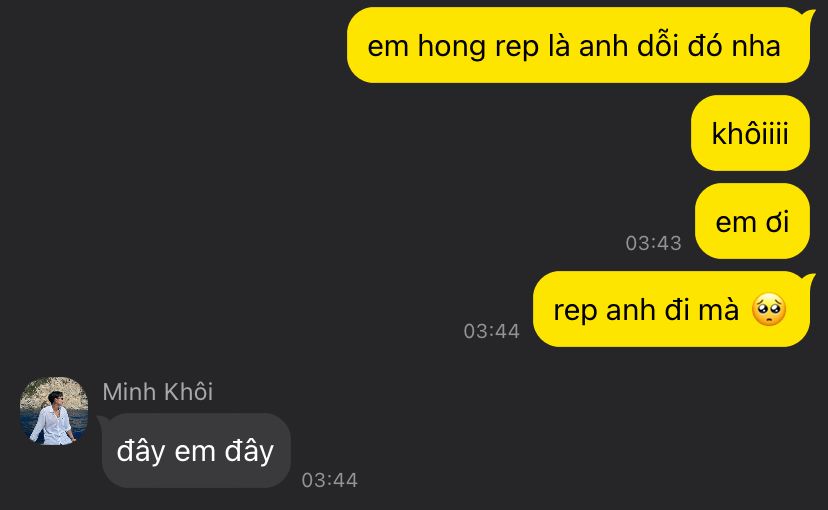
Task: Click the 03:44 timestamp beside the yellow bubble
Action: [491, 331]
